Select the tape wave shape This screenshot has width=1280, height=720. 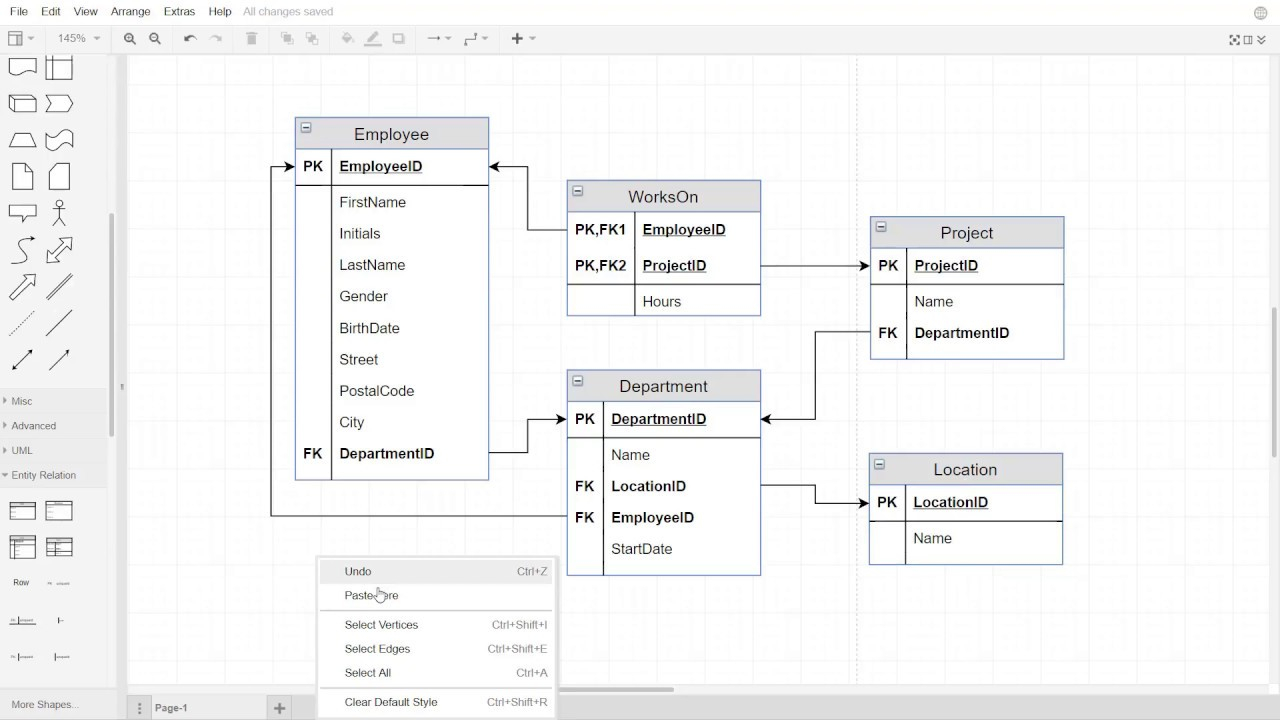[59, 140]
